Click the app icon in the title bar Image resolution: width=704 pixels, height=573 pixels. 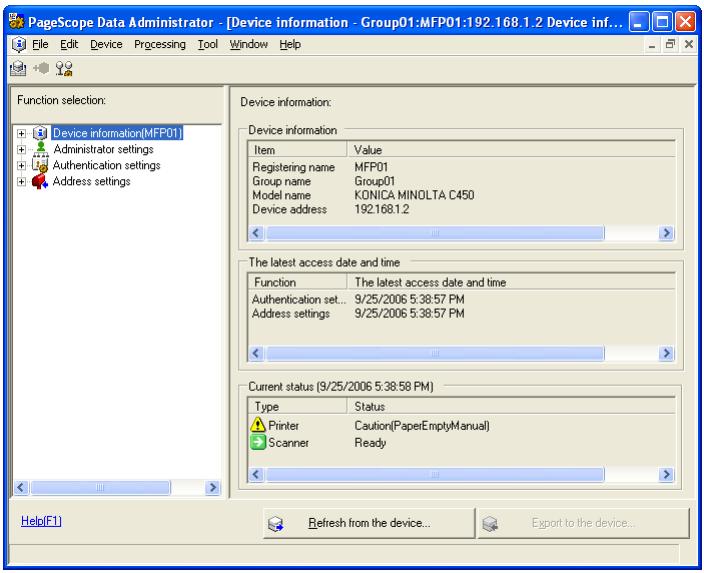(17, 22)
